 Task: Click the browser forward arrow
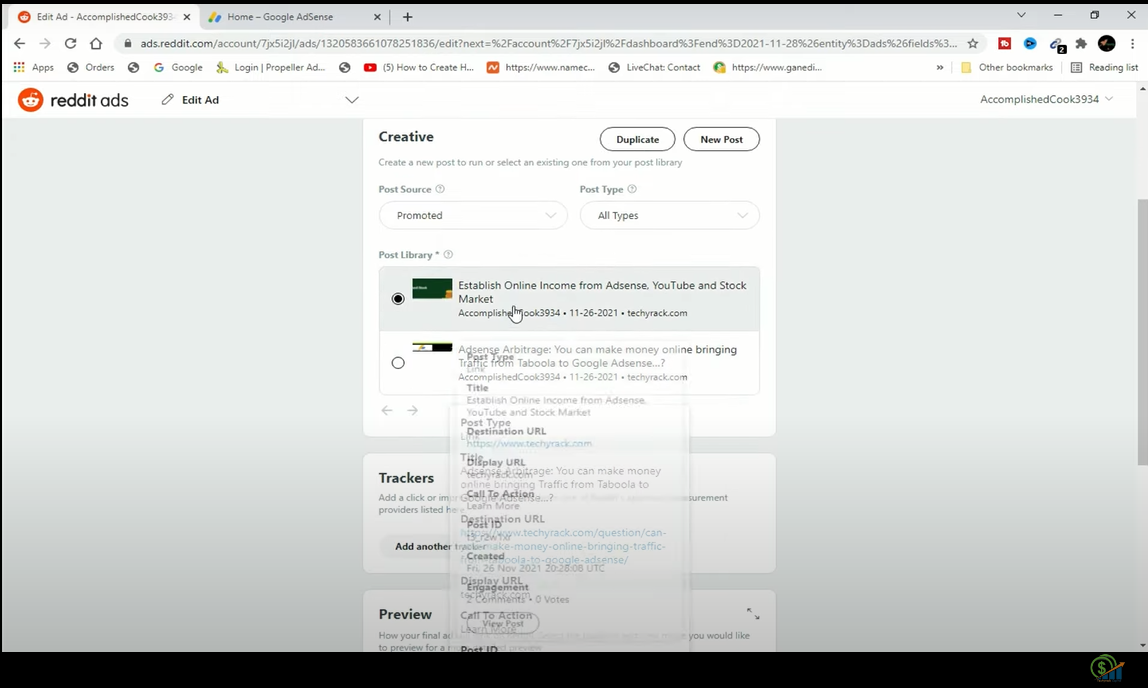[x=45, y=43]
